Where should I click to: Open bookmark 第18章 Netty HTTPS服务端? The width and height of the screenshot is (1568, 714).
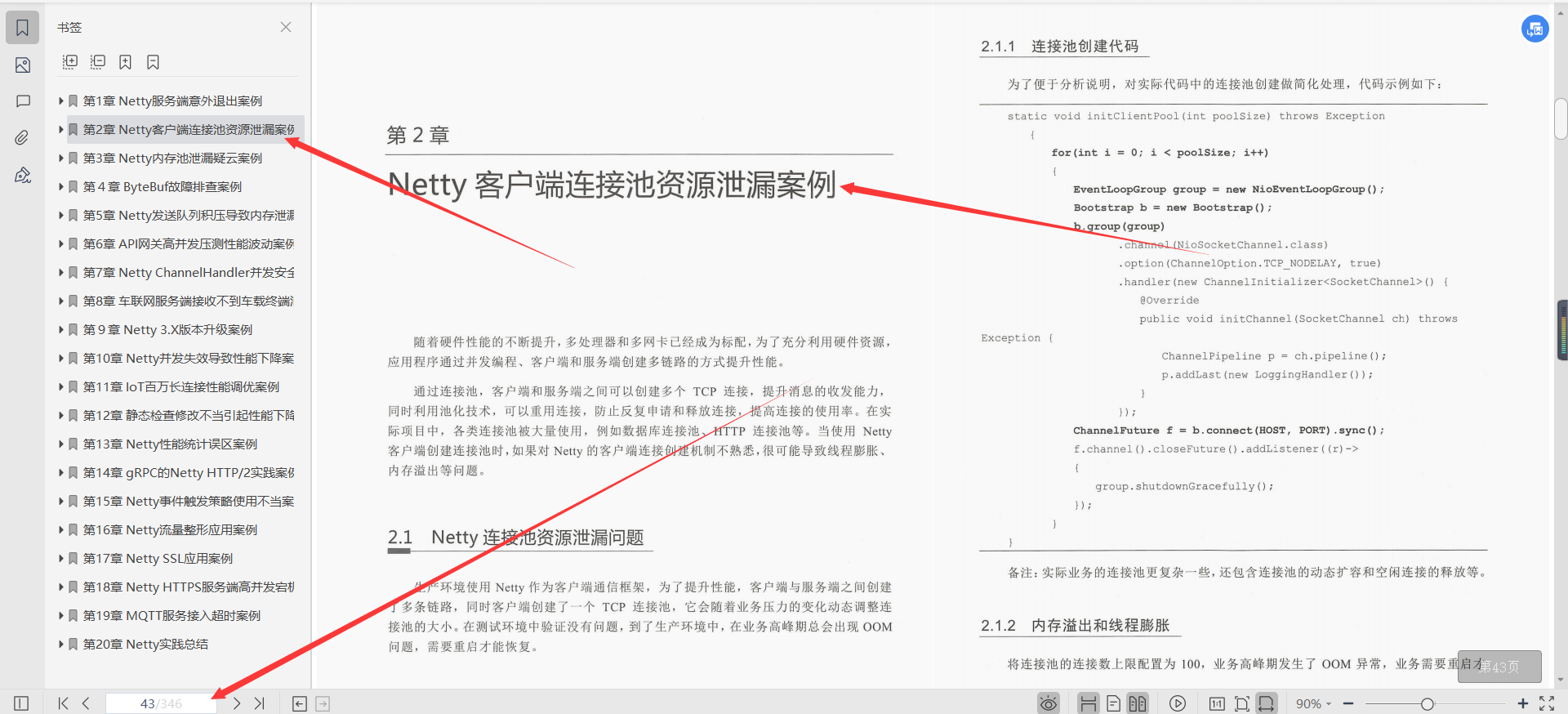(x=188, y=587)
